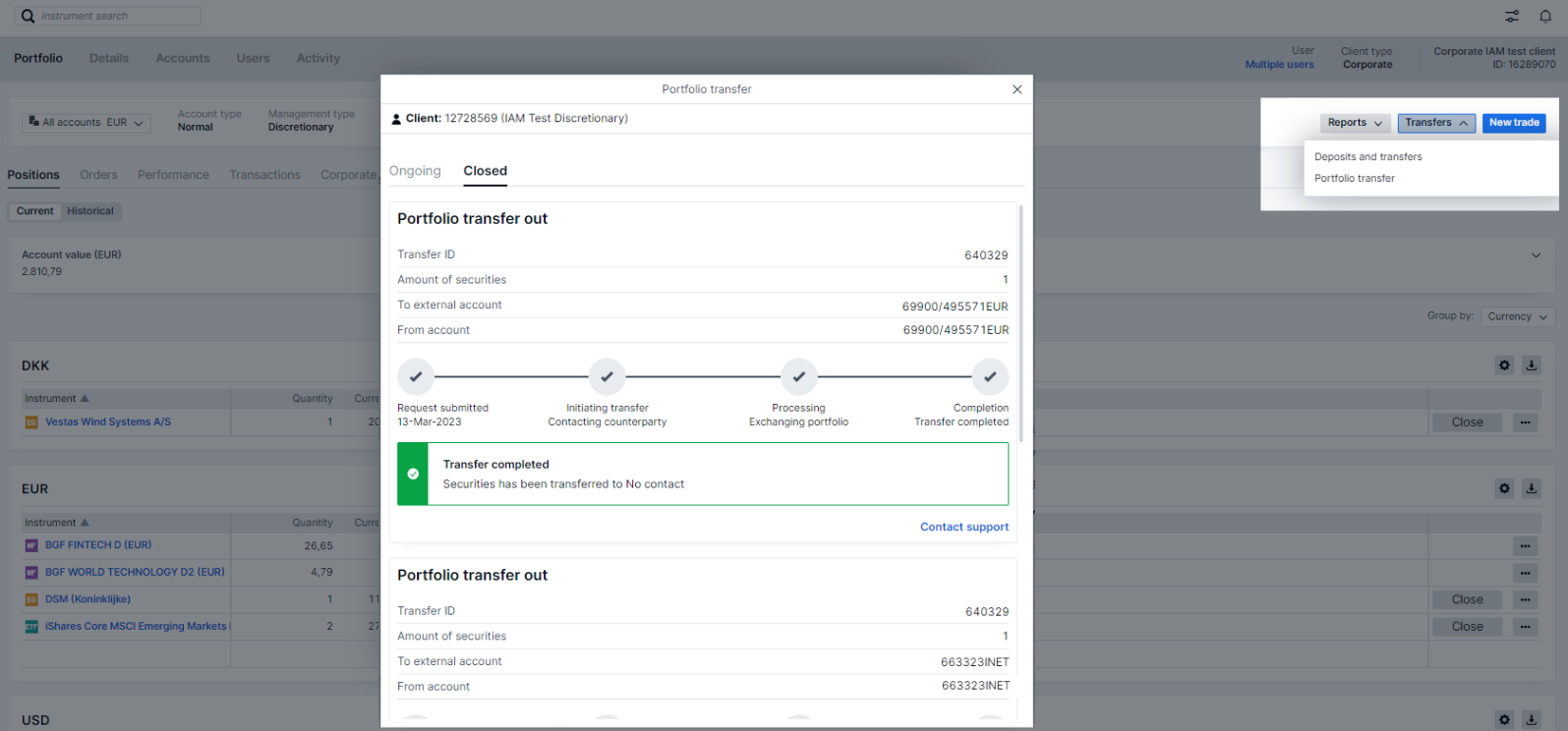Collapse the Transfers dropdown menu
1568x731 pixels.
pos(1436,123)
